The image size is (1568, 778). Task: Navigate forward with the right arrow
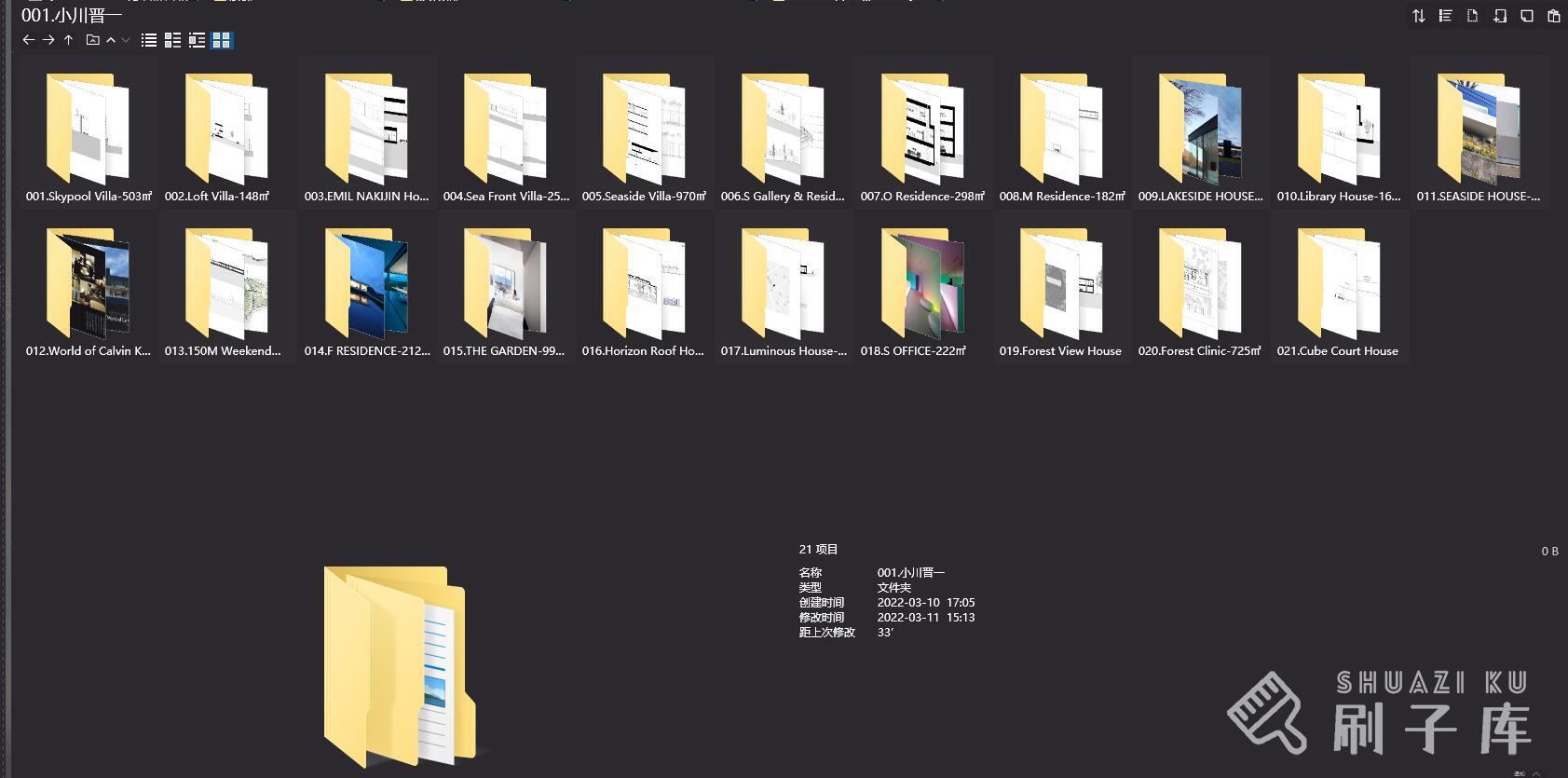48,40
